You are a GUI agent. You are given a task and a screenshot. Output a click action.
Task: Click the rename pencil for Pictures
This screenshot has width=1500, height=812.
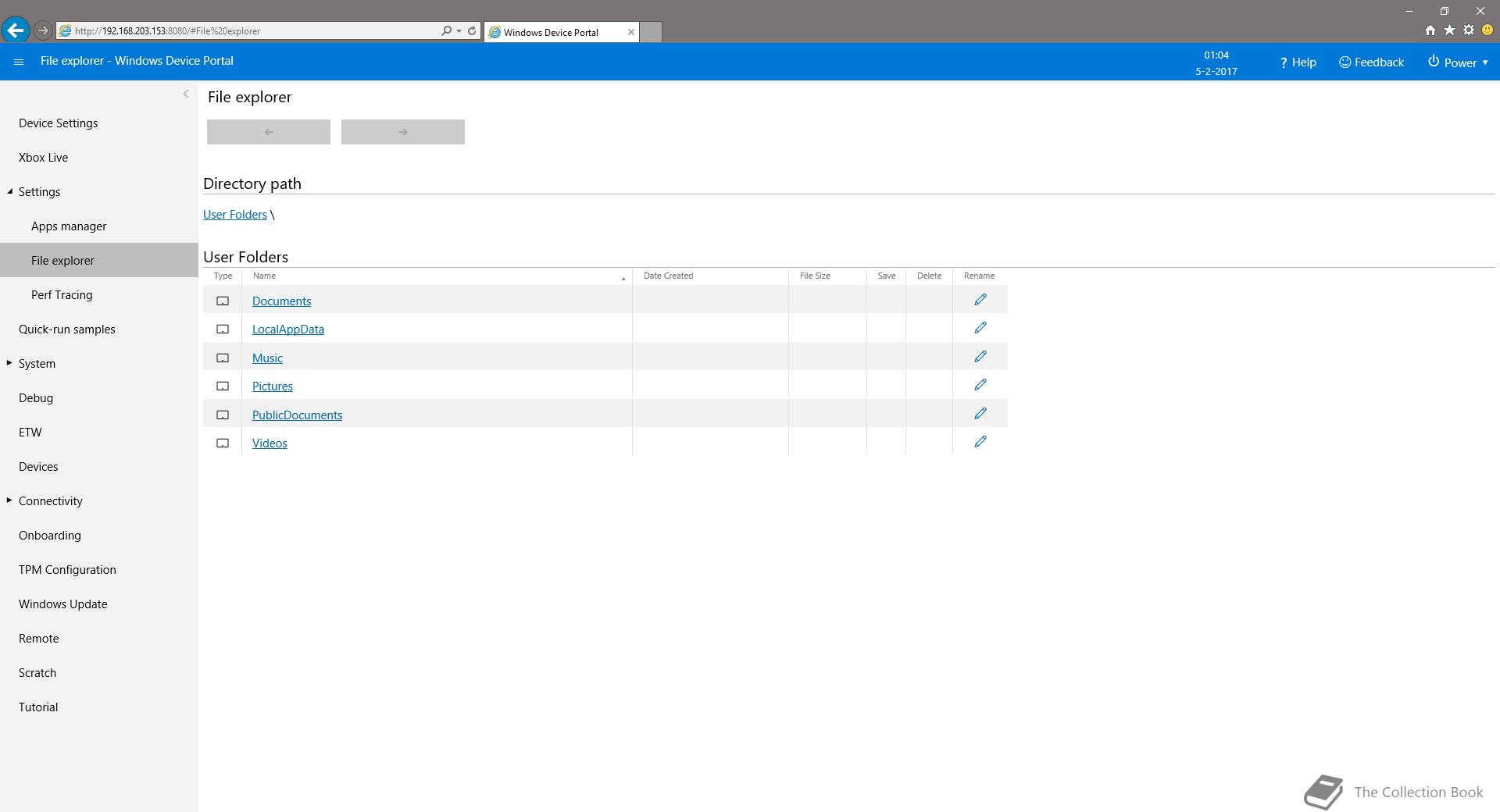tap(980, 385)
